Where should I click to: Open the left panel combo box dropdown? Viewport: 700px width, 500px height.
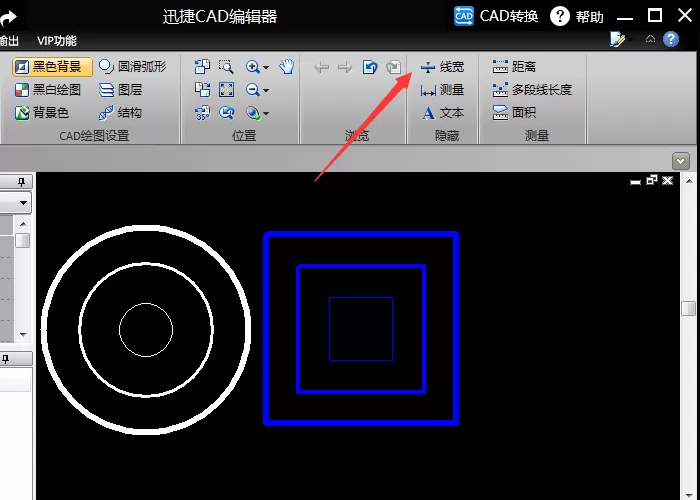pyautogui.click(x=23, y=203)
